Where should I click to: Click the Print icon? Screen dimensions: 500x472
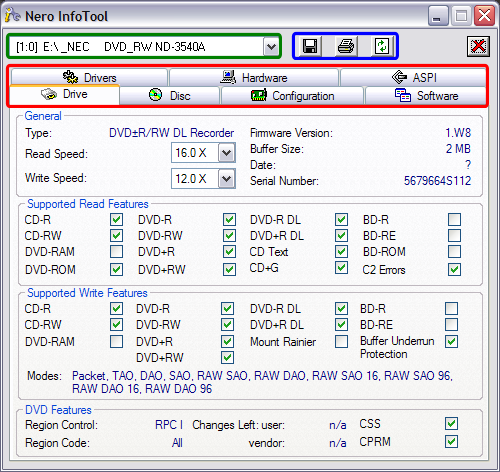pyautogui.click(x=346, y=46)
